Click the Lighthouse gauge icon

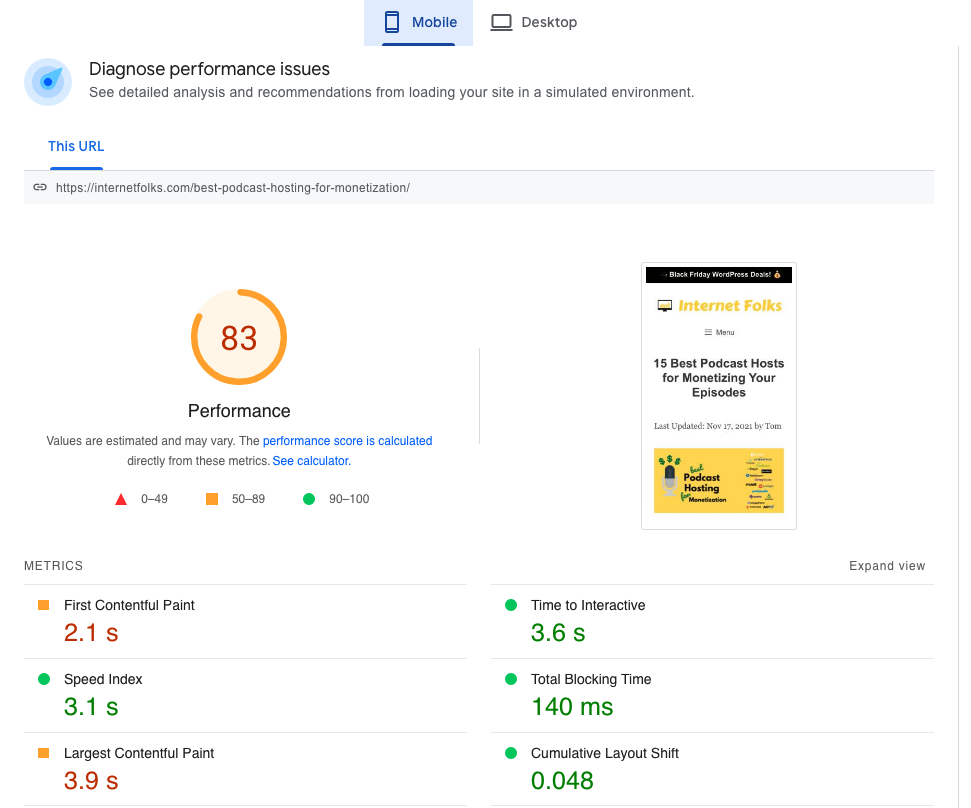point(48,82)
